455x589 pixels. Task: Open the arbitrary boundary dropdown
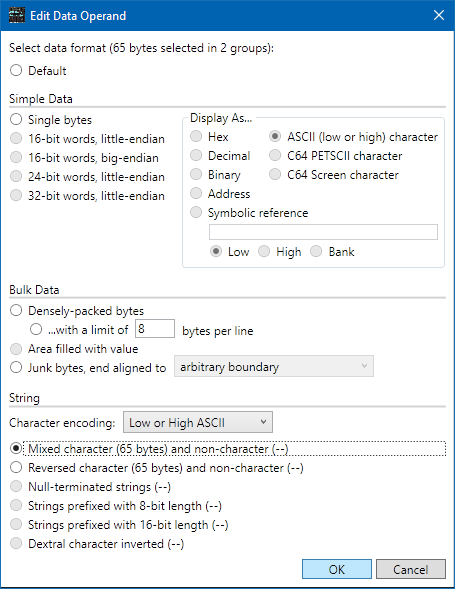point(274,366)
